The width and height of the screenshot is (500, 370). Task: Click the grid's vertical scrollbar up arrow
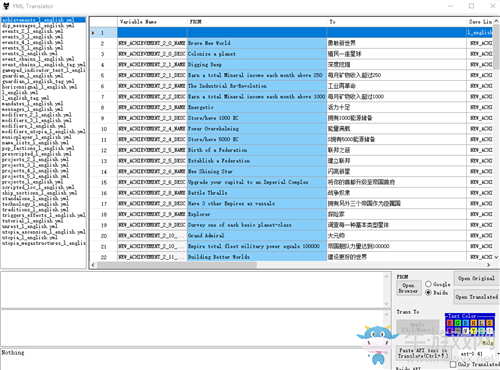point(496,21)
